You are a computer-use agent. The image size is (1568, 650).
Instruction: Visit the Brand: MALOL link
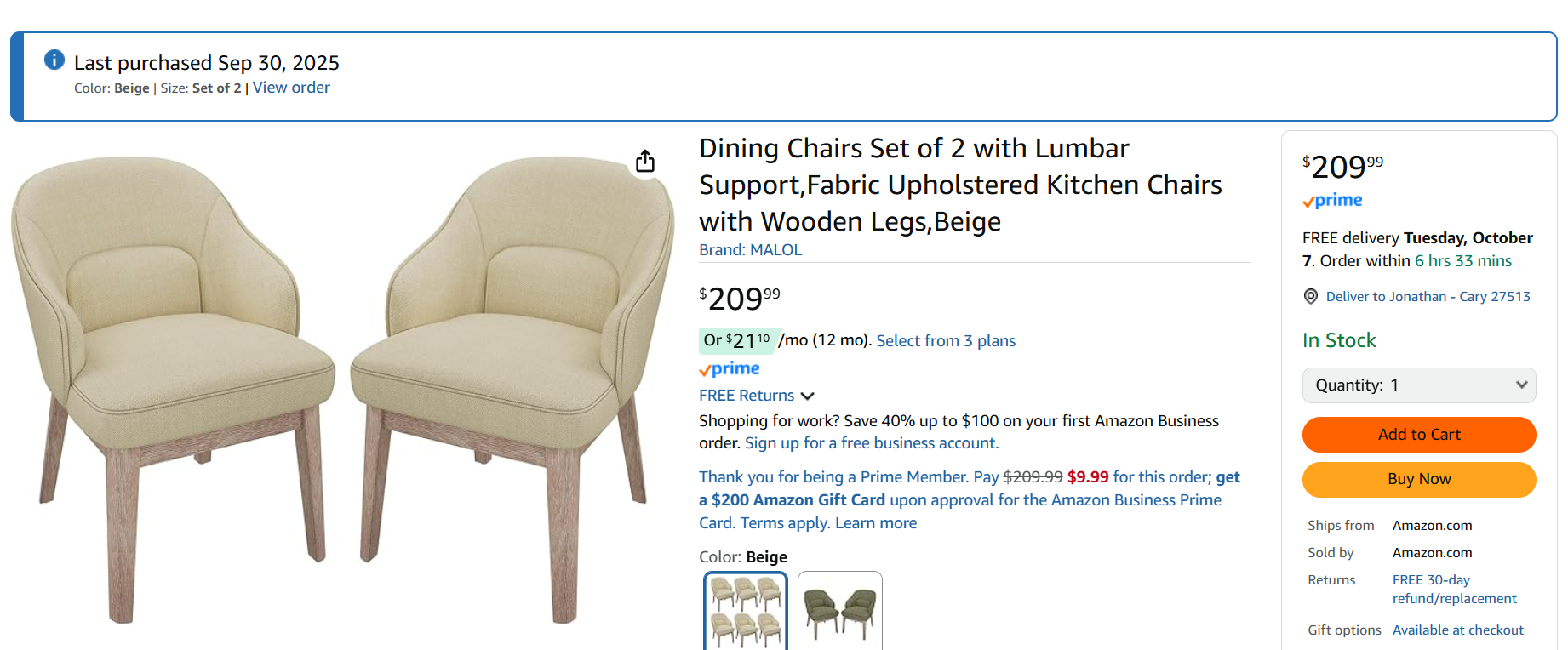coord(750,250)
